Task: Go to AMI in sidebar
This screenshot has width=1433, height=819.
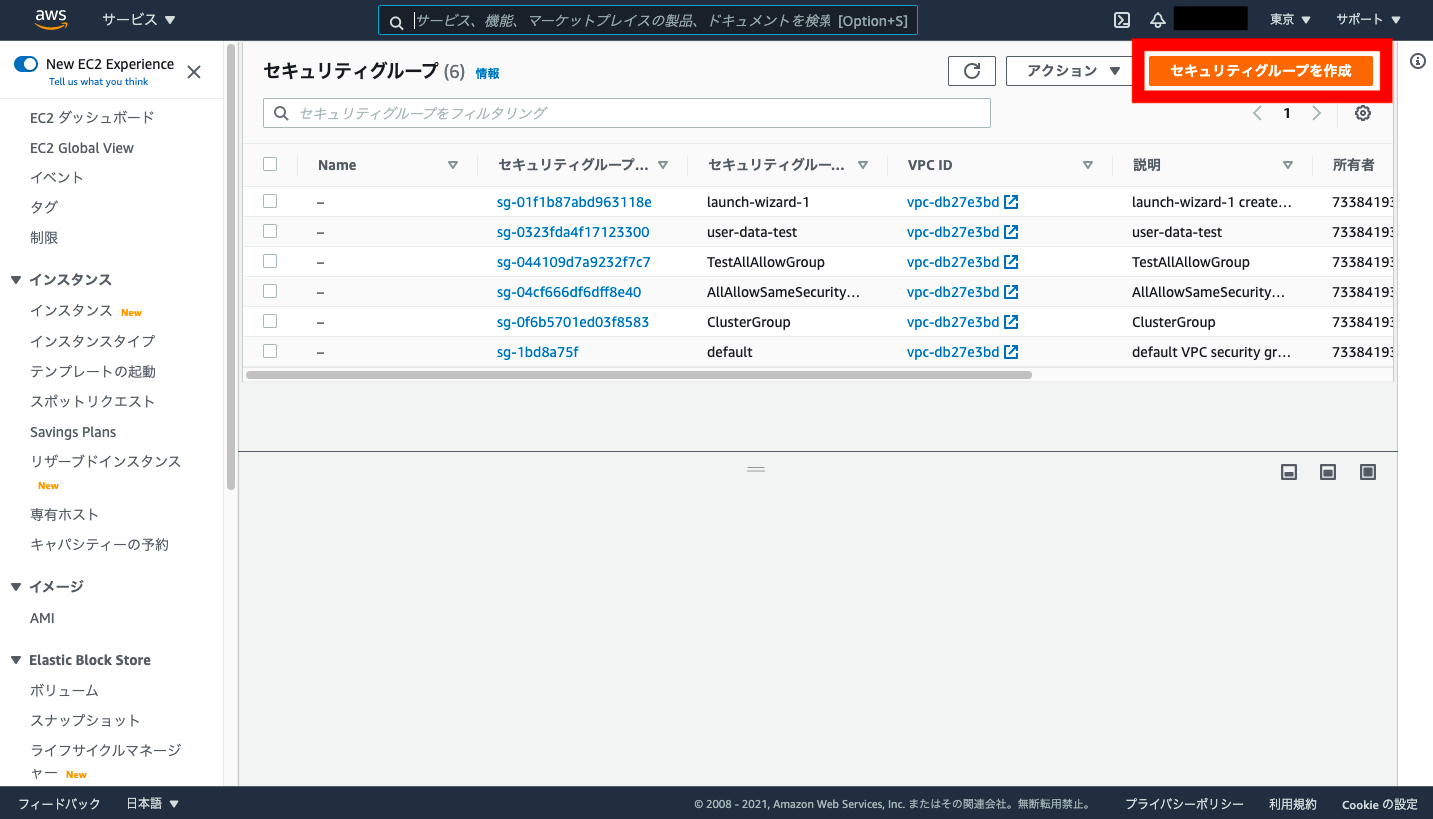Action: click(x=42, y=618)
